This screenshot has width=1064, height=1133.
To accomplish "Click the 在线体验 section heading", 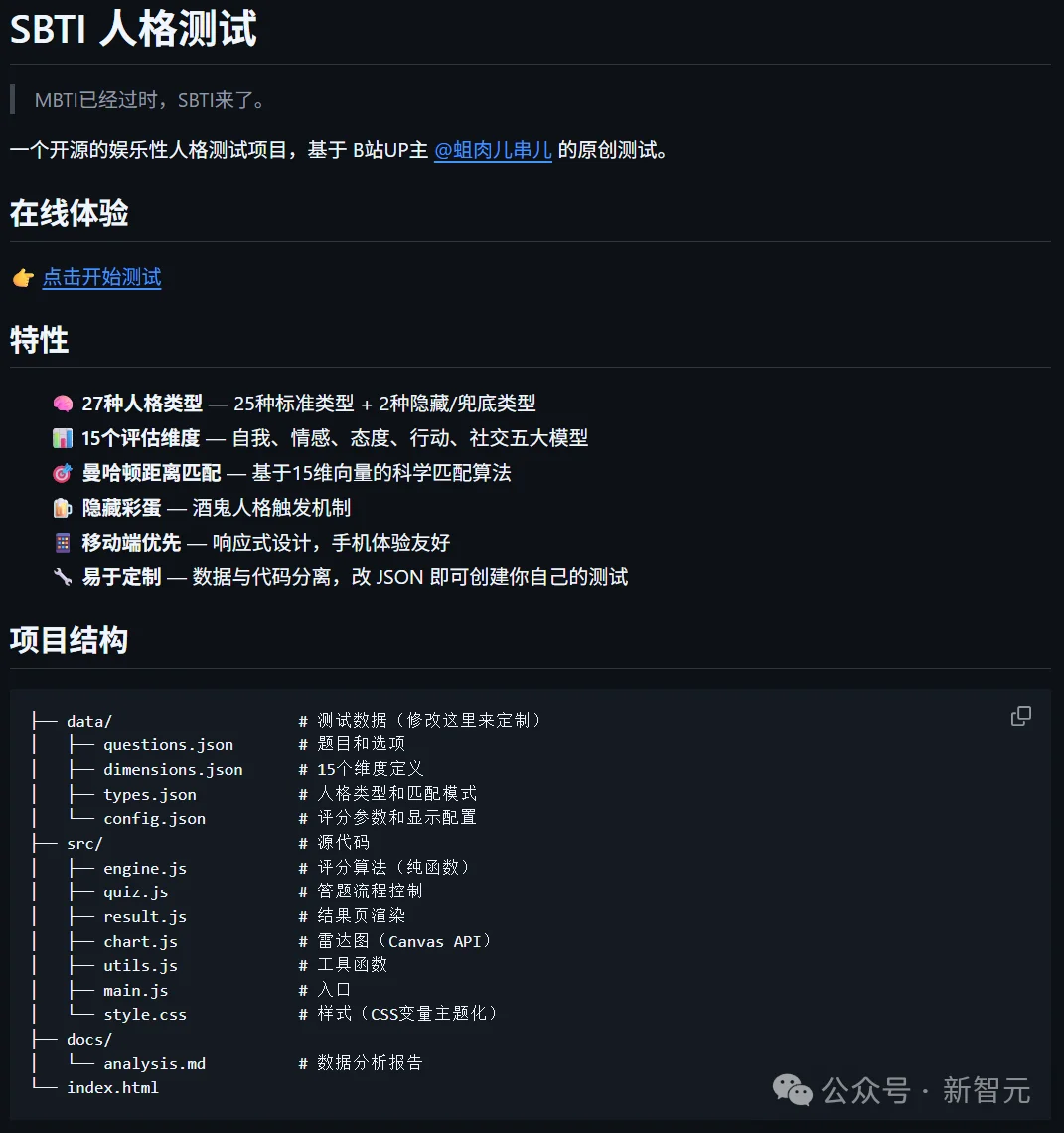I will click(x=68, y=213).
